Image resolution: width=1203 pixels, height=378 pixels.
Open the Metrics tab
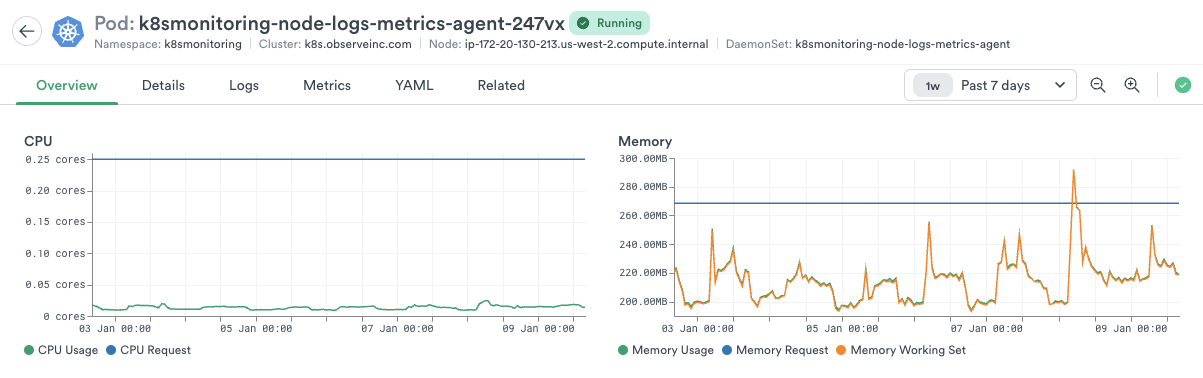pyautogui.click(x=327, y=85)
